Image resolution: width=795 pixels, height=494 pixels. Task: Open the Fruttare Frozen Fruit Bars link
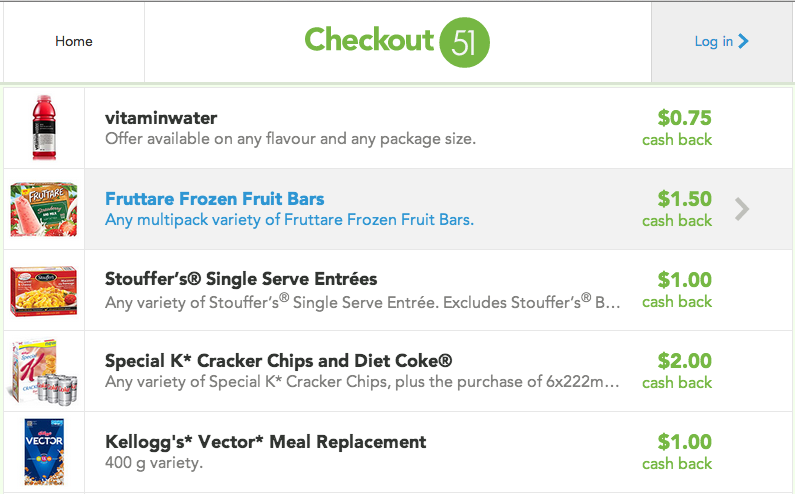point(215,198)
